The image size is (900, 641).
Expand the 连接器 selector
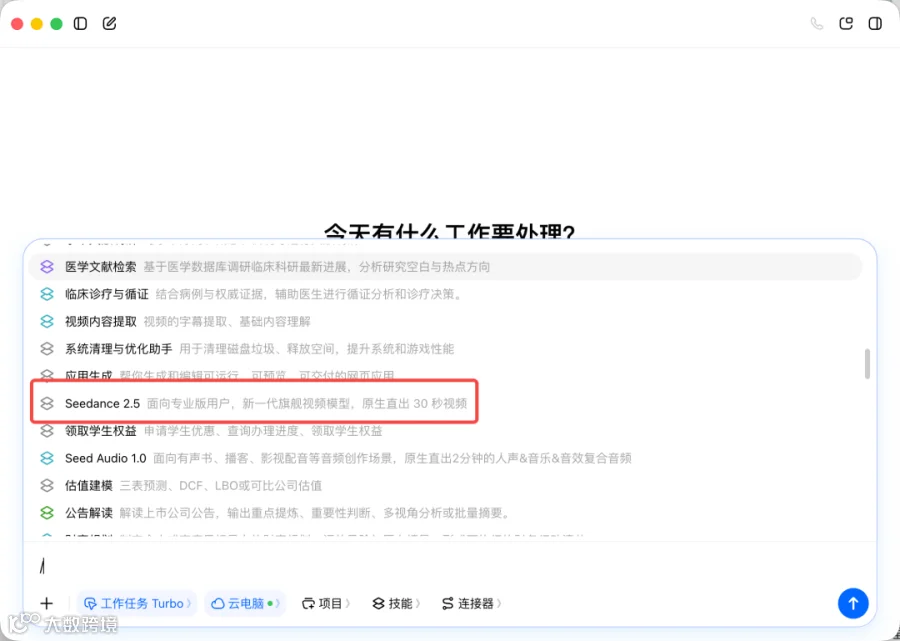[x=472, y=603]
